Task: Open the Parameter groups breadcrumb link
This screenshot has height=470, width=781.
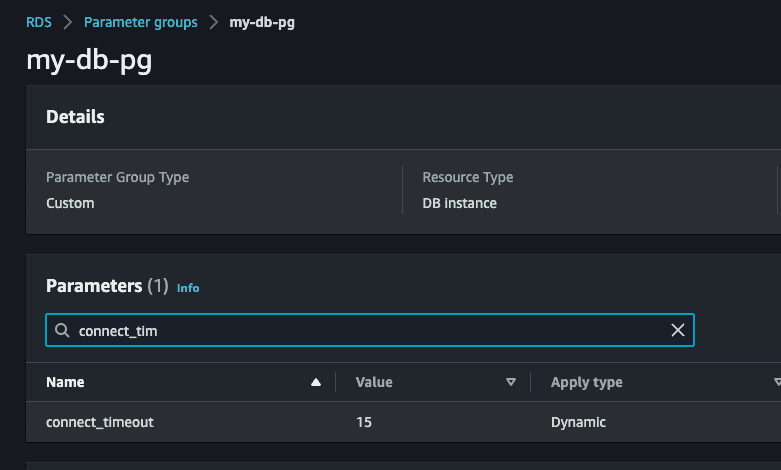Action: tap(140, 22)
